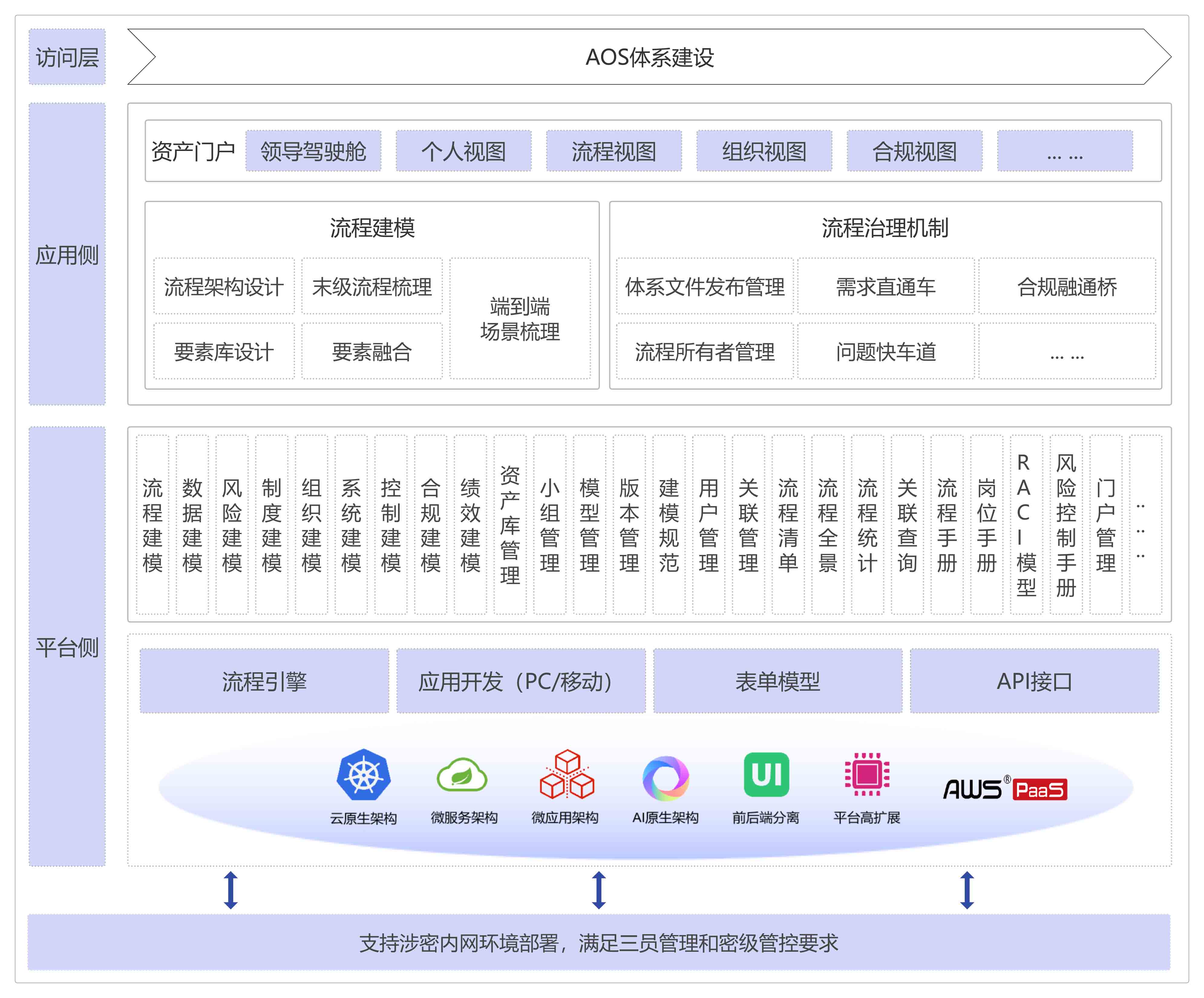
Task: Click the green UI 前后端分离 icon
Action: [x=766, y=775]
